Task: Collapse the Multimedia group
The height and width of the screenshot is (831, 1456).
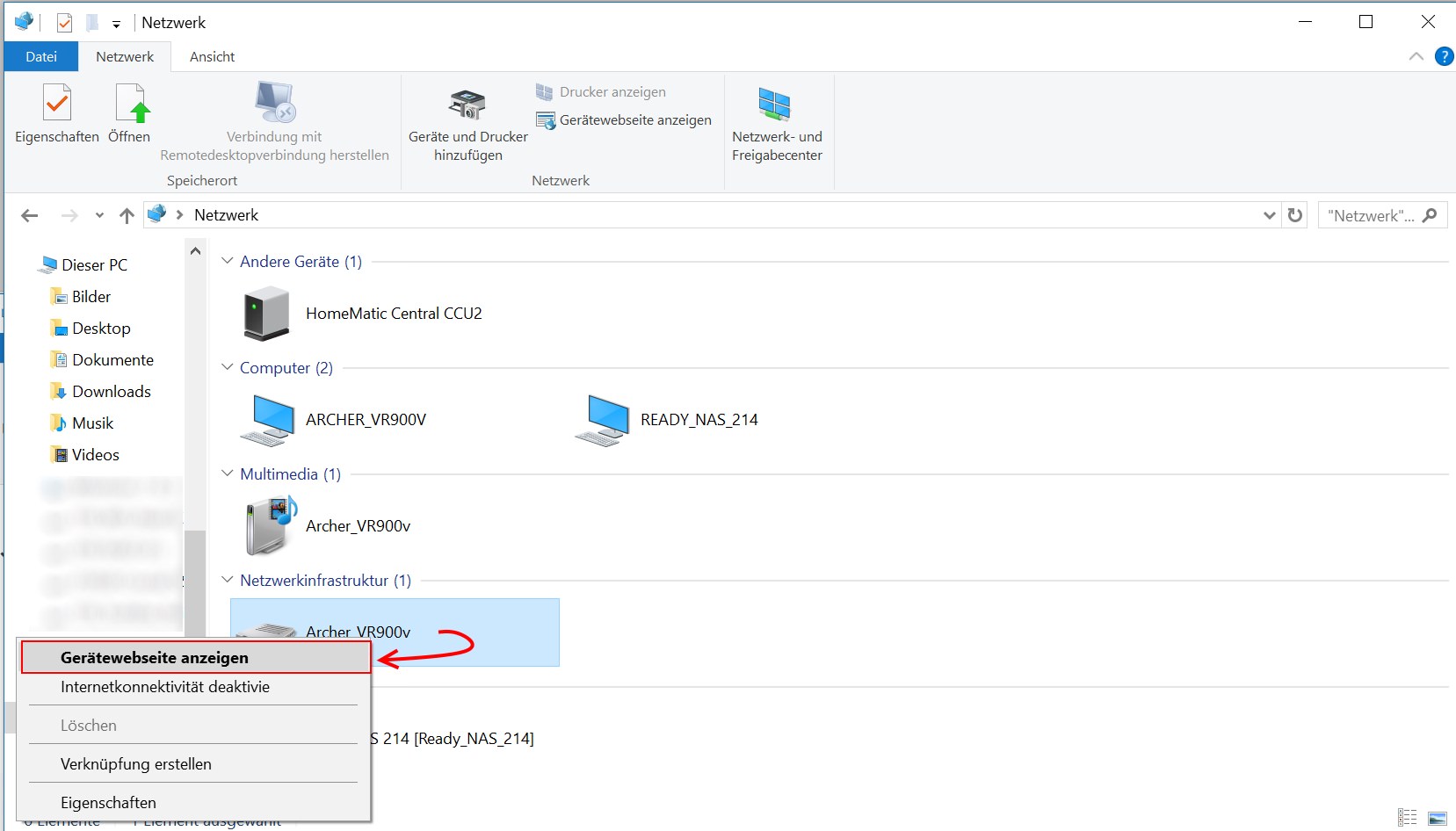Action: click(x=228, y=473)
